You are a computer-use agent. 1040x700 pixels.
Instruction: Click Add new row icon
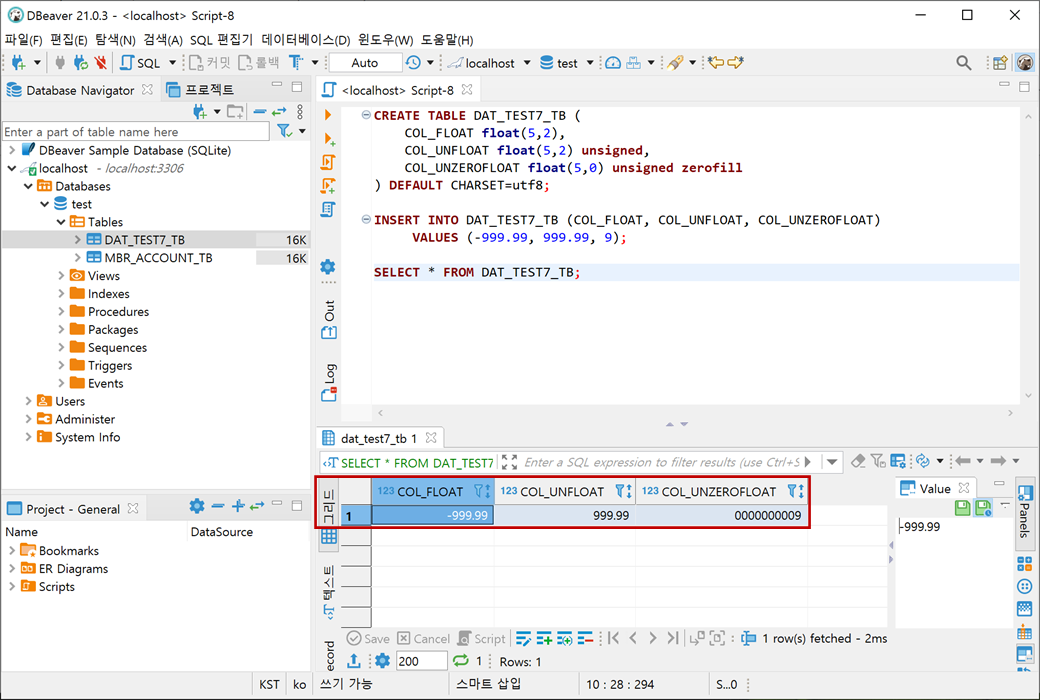click(544, 639)
